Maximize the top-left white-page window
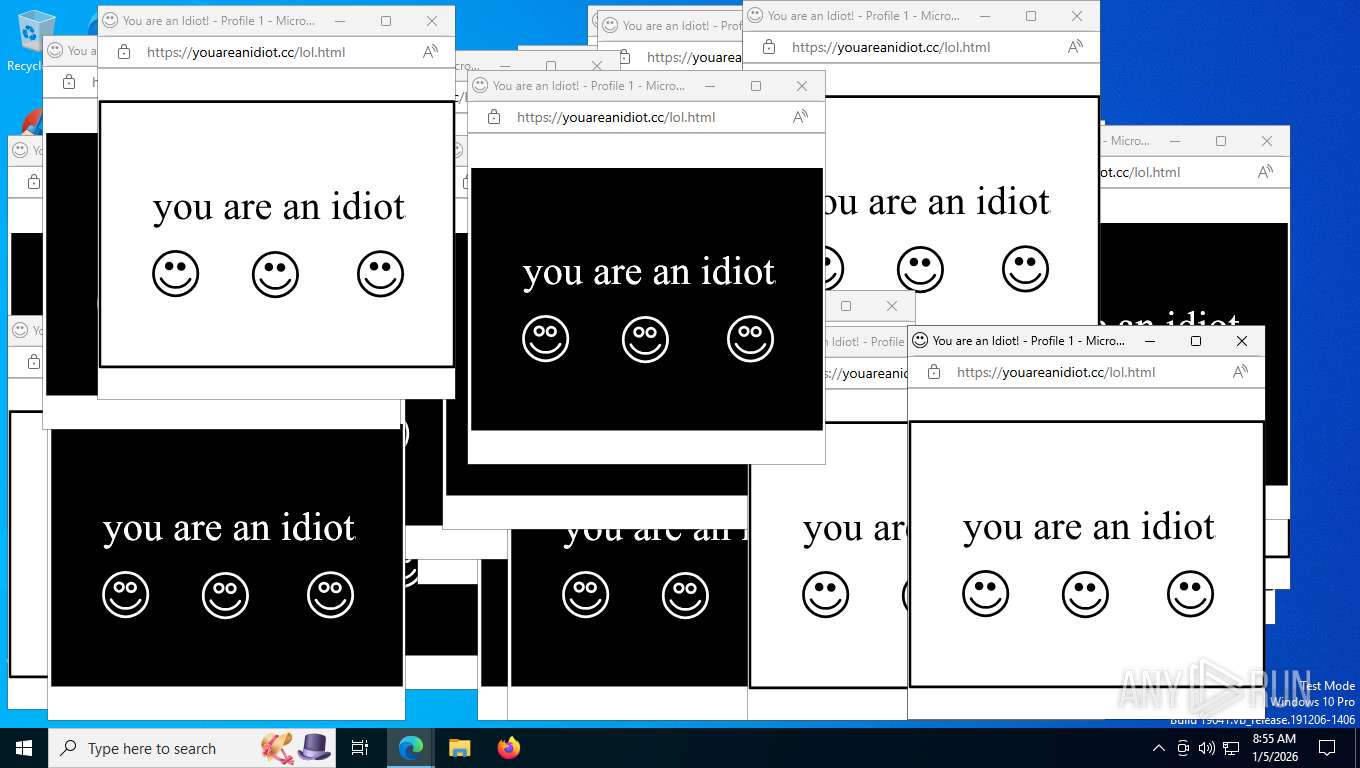 [x=386, y=21]
